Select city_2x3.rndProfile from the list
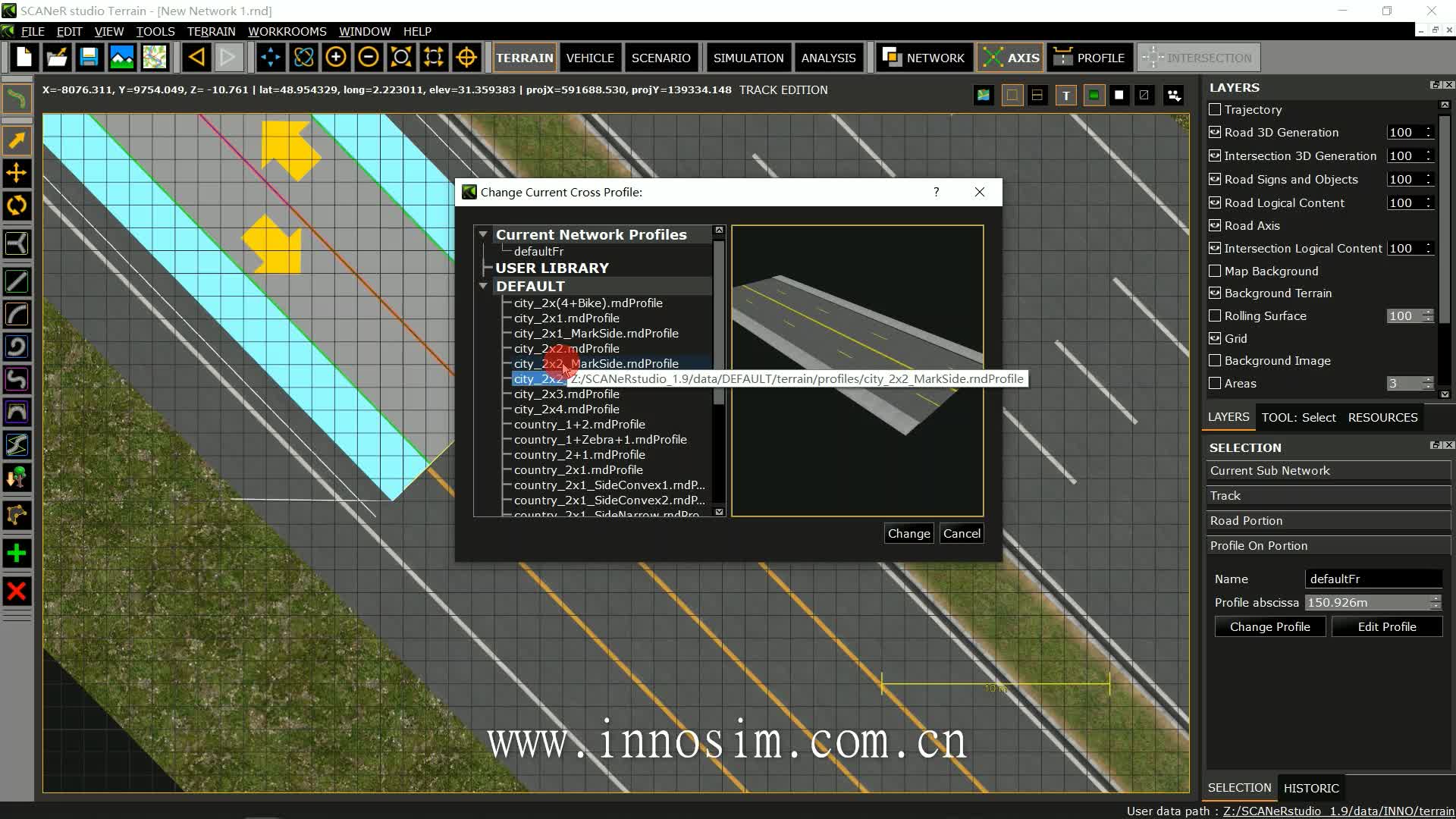Viewport: 1456px width, 819px height. pyautogui.click(x=566, y=394)
